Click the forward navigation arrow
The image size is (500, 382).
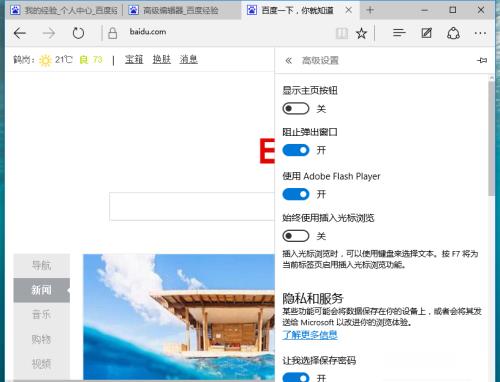pyautogui.click(x=49, y=33)
